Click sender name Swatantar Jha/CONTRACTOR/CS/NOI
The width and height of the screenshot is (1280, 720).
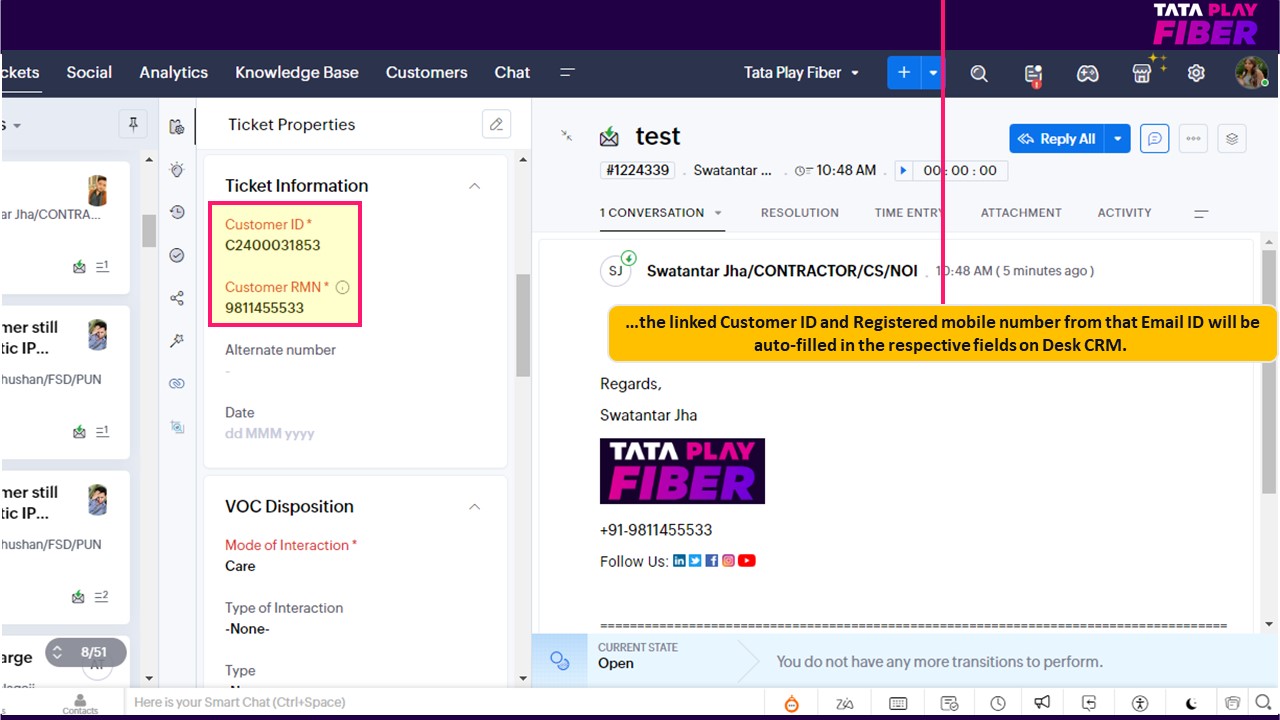(782, 271)
